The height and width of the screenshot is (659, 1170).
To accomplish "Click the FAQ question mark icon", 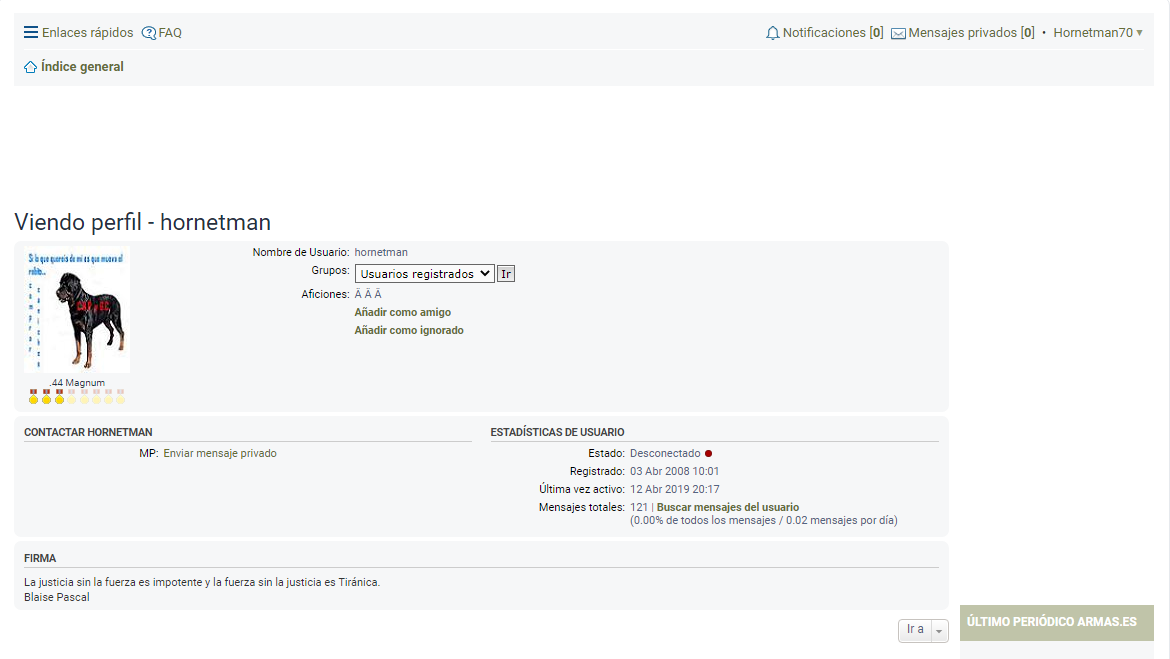I will pyautogui.click(x=149, y=33).
